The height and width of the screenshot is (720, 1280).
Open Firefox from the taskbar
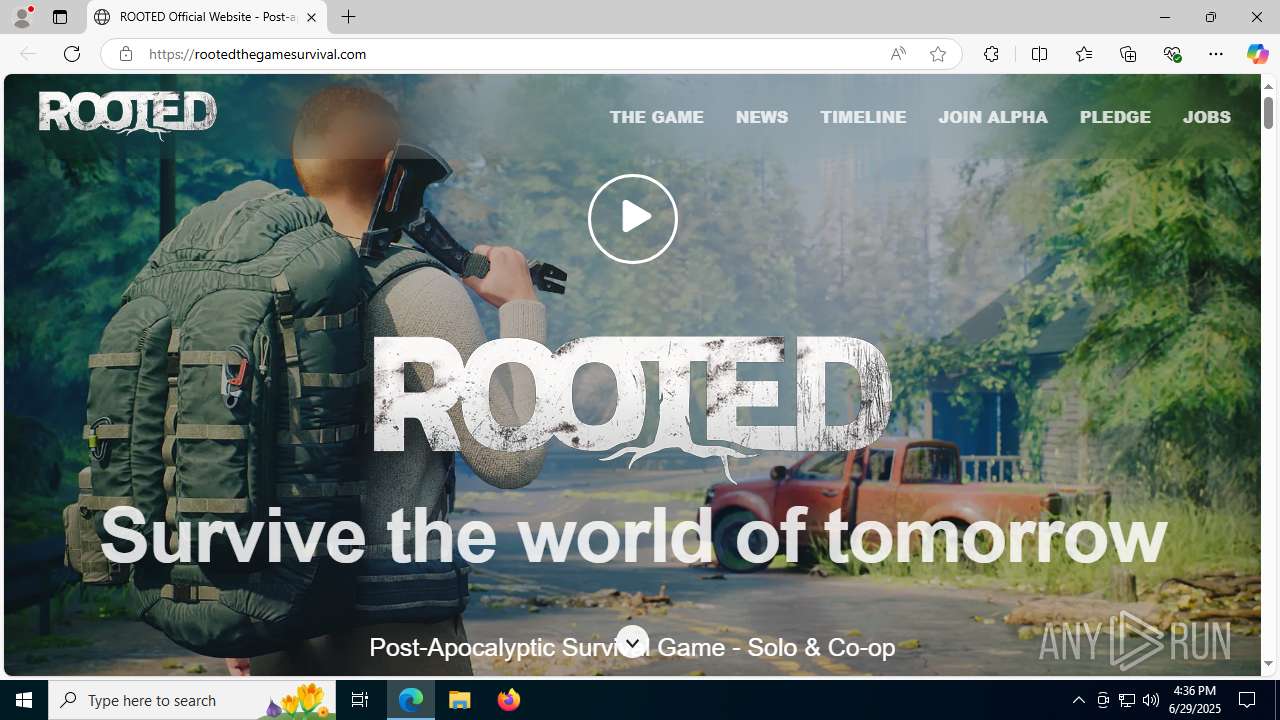click(x=509, y=700)
